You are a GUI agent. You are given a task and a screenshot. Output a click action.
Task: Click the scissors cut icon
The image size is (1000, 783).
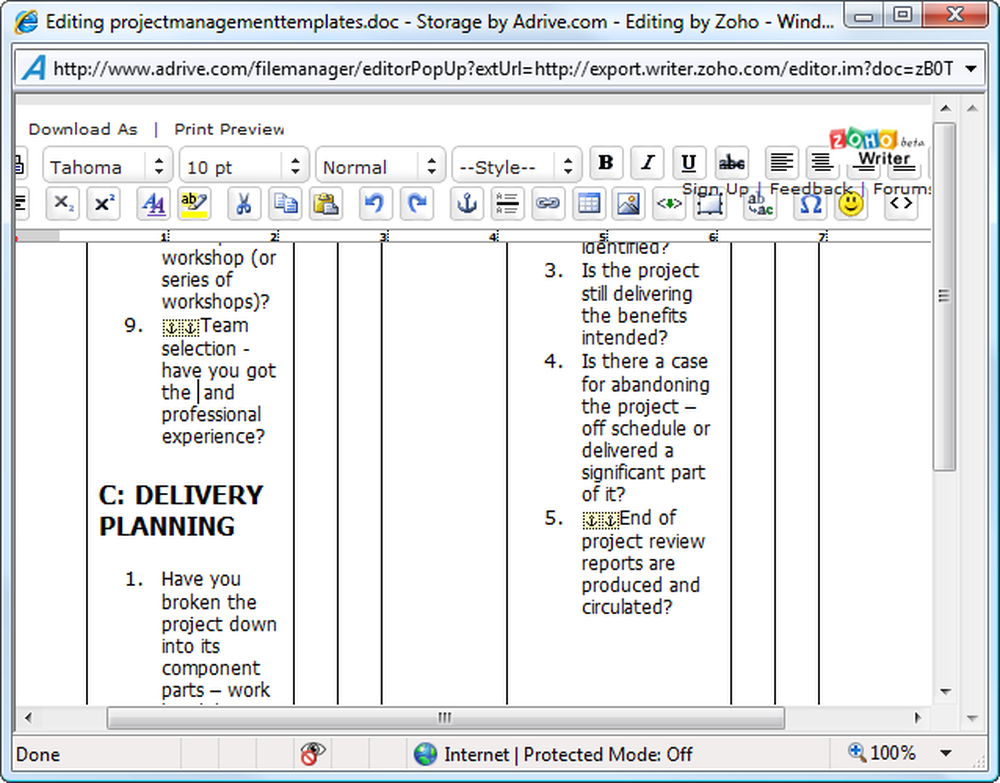[244, 204]
